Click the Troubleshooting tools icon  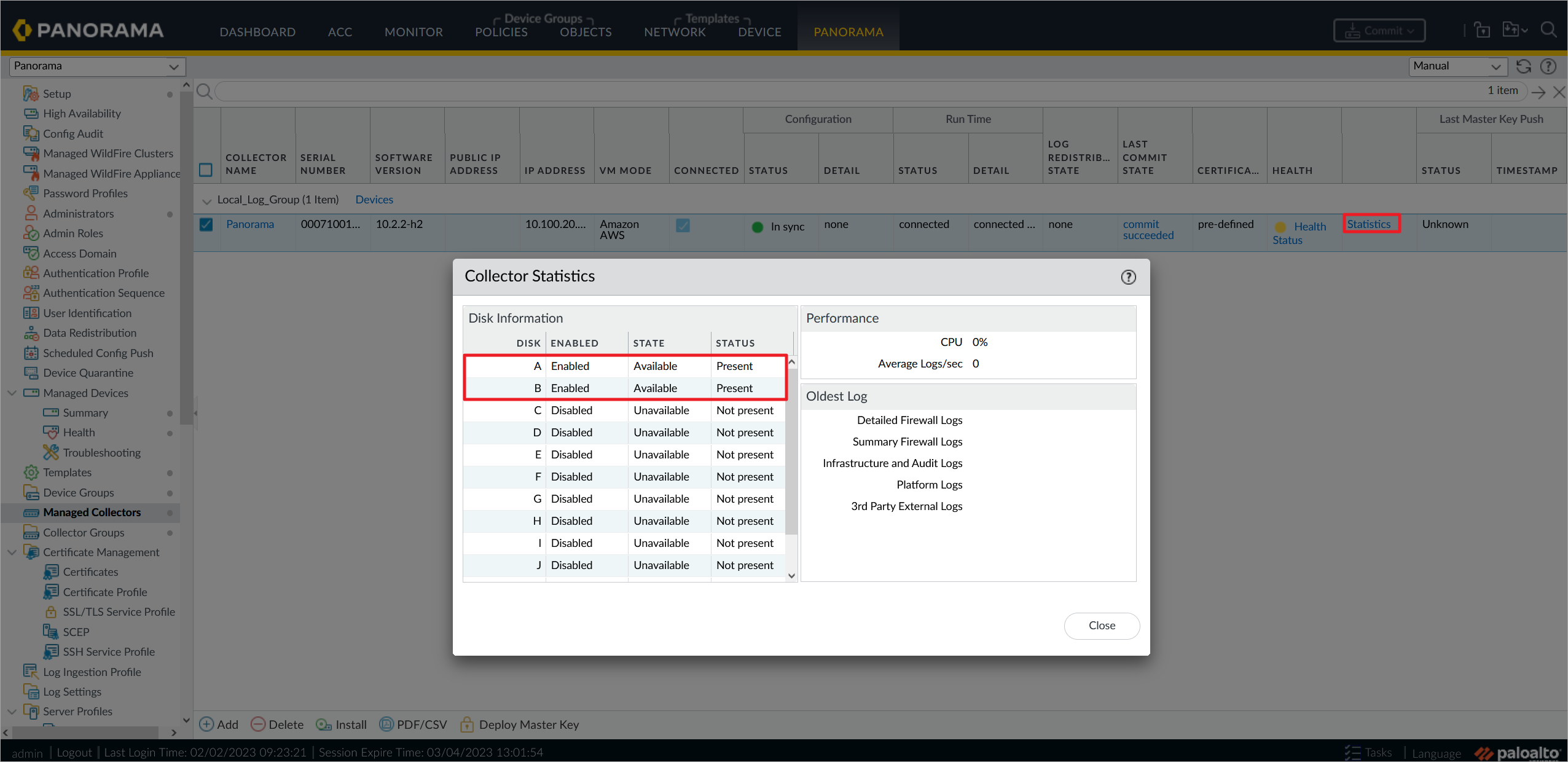pos(51,452)
